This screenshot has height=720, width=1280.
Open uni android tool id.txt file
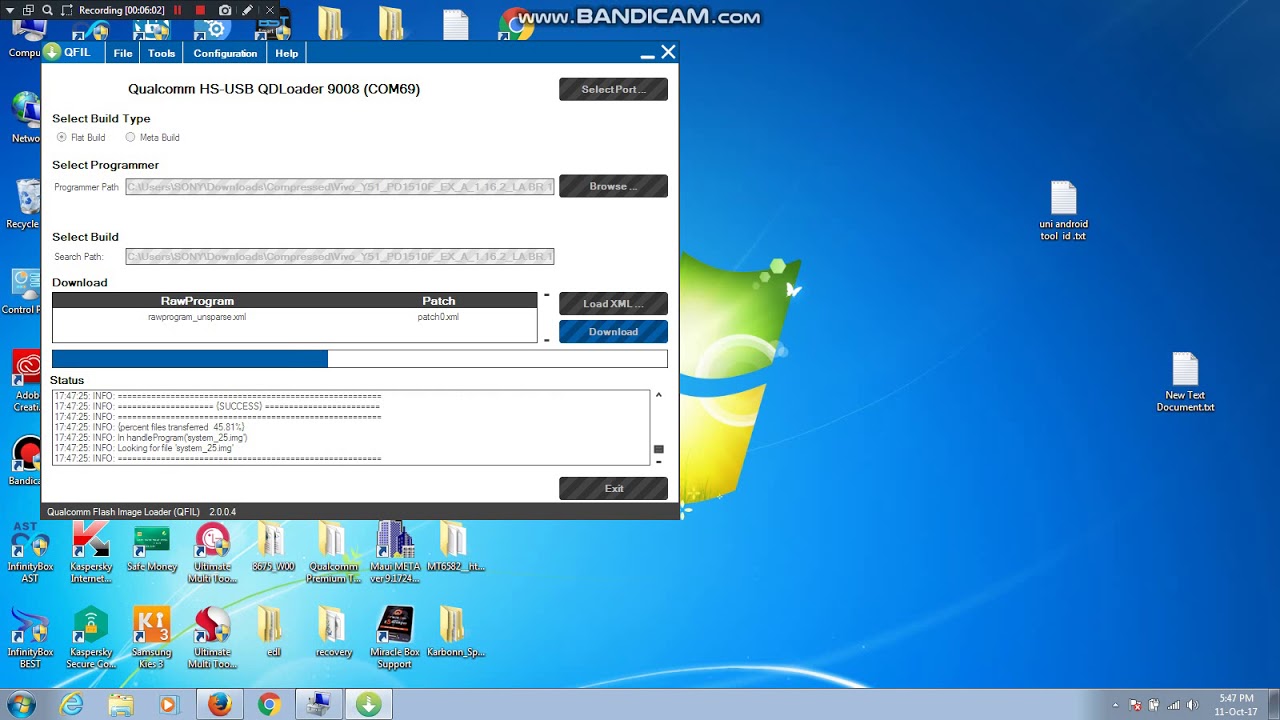click(x=1063, y=211)
